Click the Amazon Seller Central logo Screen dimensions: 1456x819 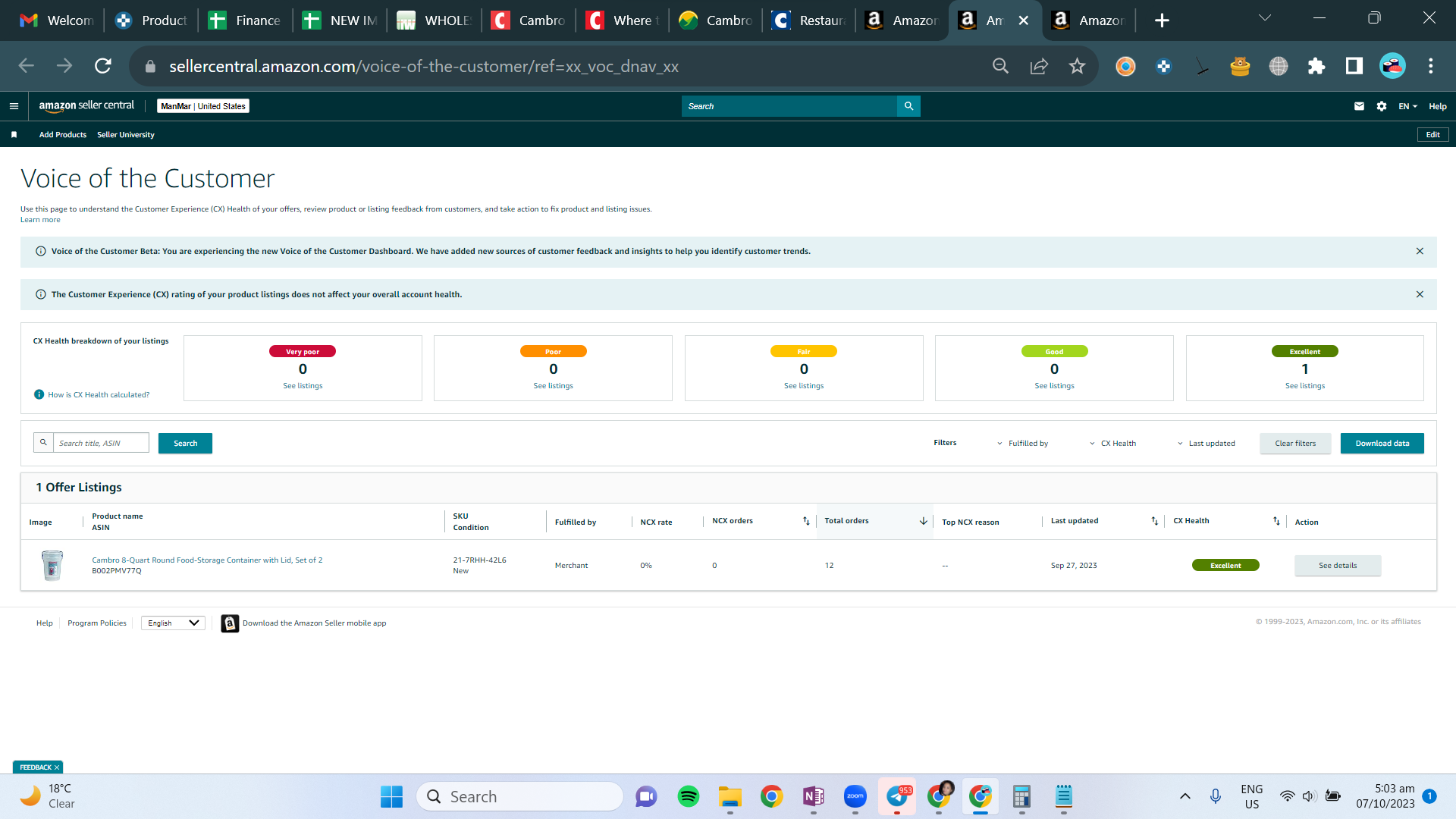tap(86, 106)
